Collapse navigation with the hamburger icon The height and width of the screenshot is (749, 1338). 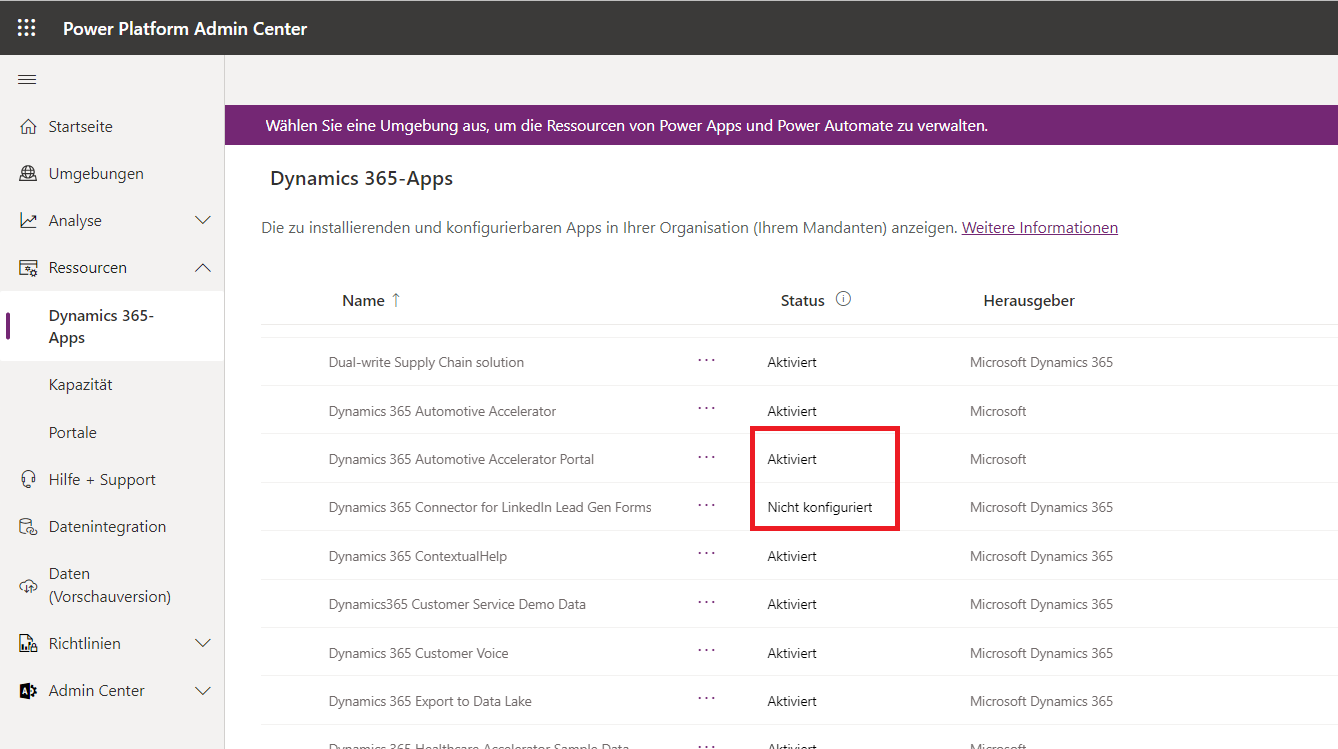pos(27,80)
